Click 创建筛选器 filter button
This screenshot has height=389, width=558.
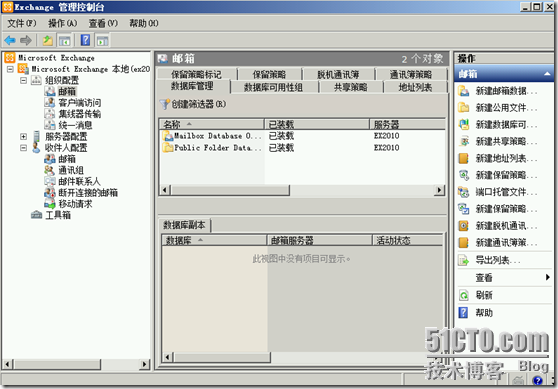click(193, 104)
